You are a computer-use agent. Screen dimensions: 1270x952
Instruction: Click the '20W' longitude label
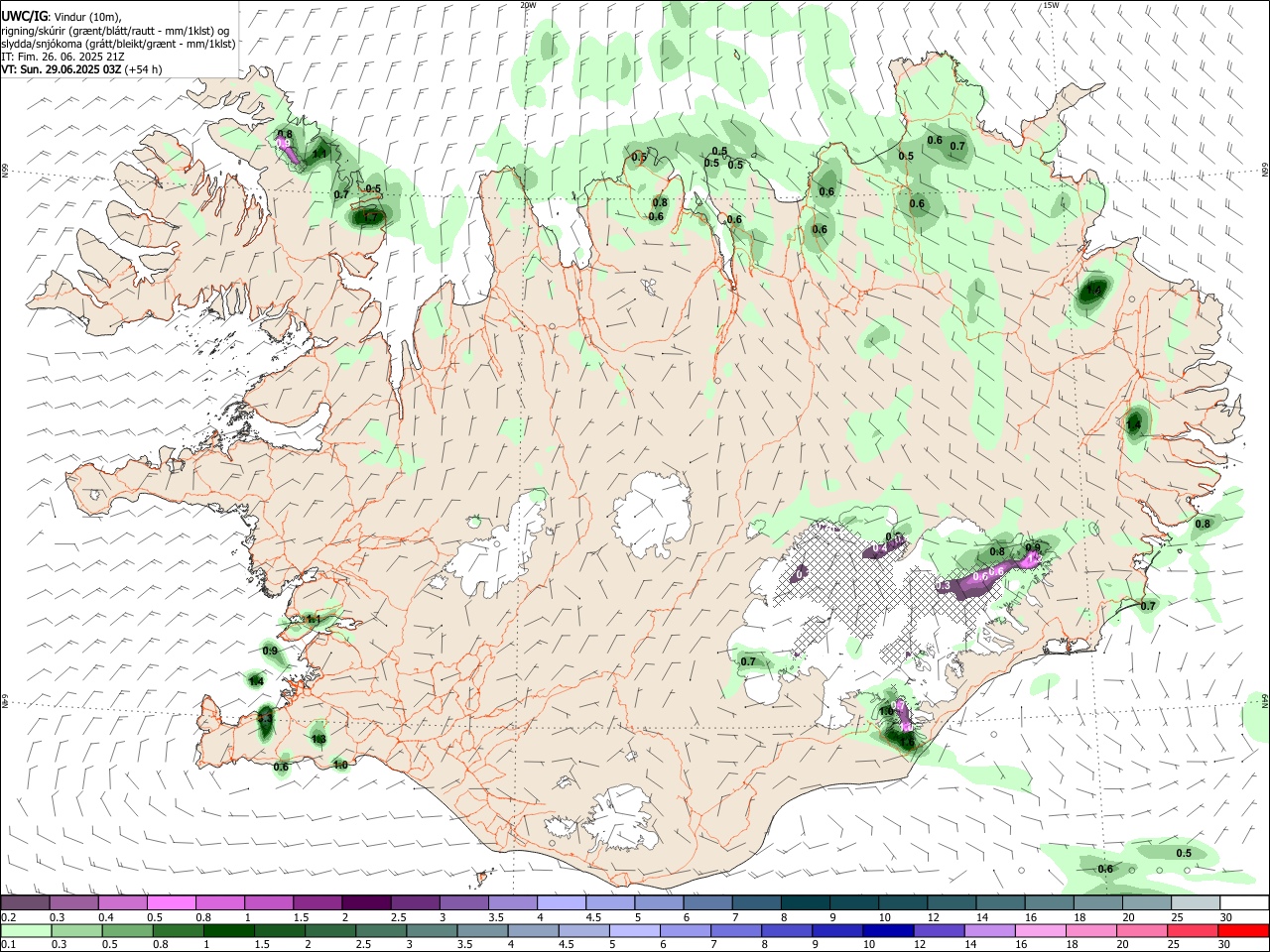[528, 5]
